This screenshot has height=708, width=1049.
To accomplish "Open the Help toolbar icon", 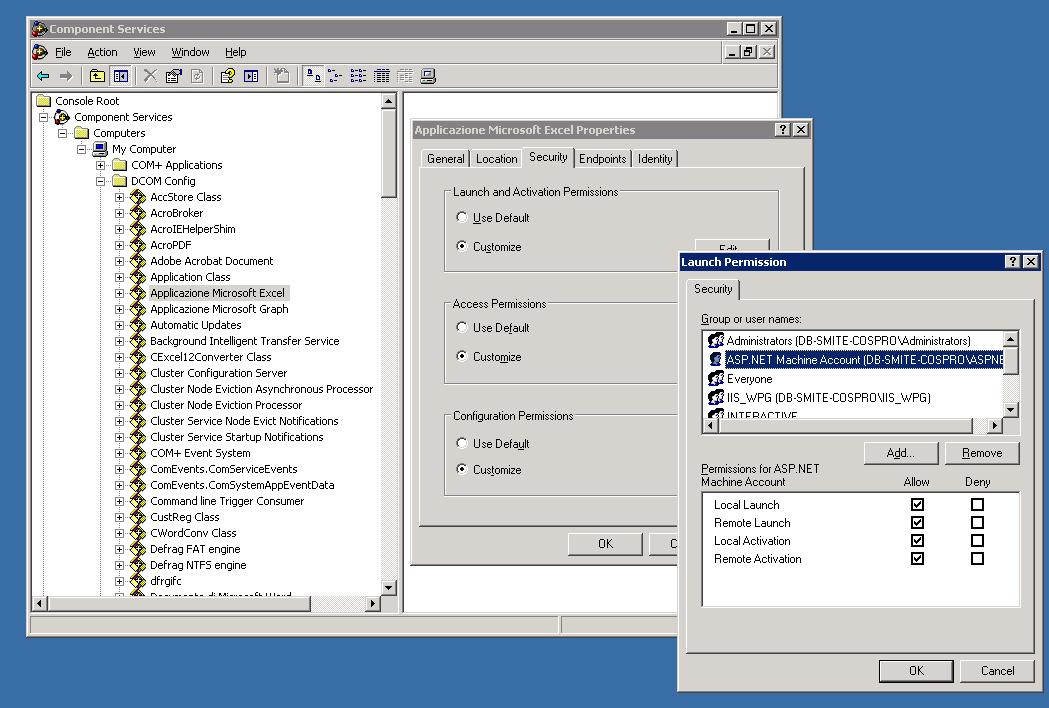I will click(227, 76).
